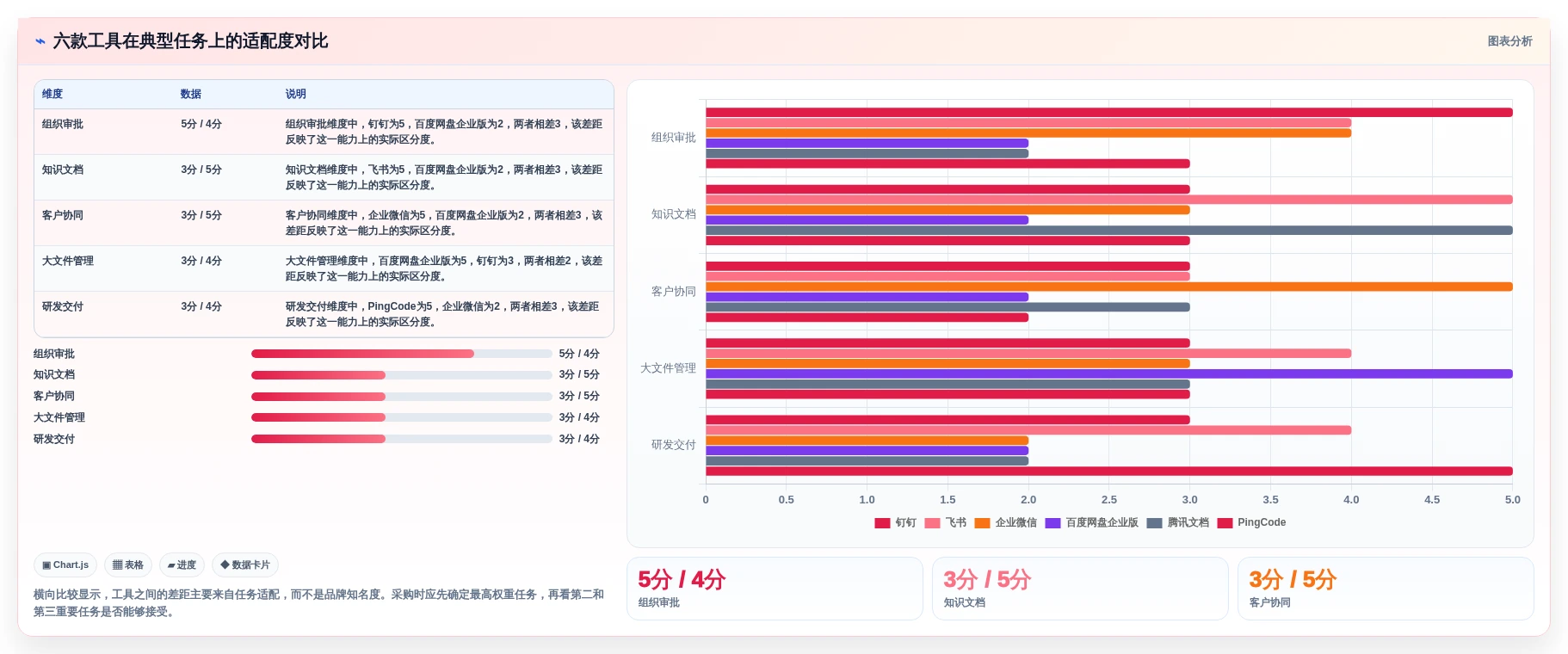
Task: Click the 大文件管理 chart axis label
Action: click(668, 368)
